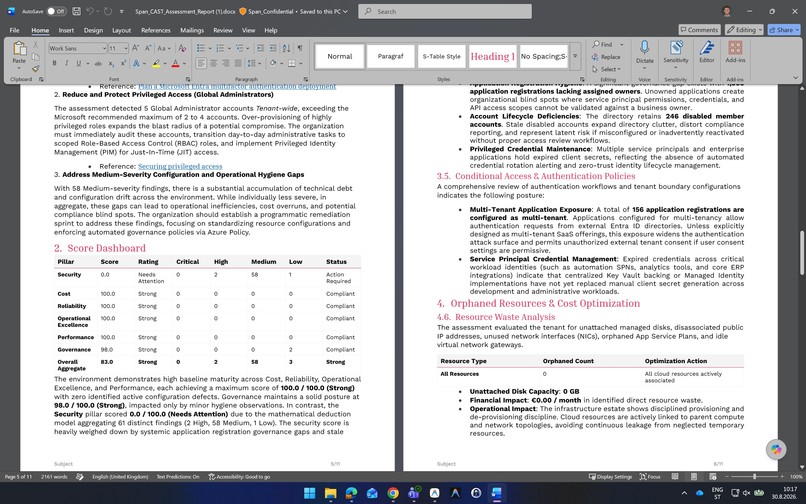Decrease paragraph indent

[x=260, y=48]
